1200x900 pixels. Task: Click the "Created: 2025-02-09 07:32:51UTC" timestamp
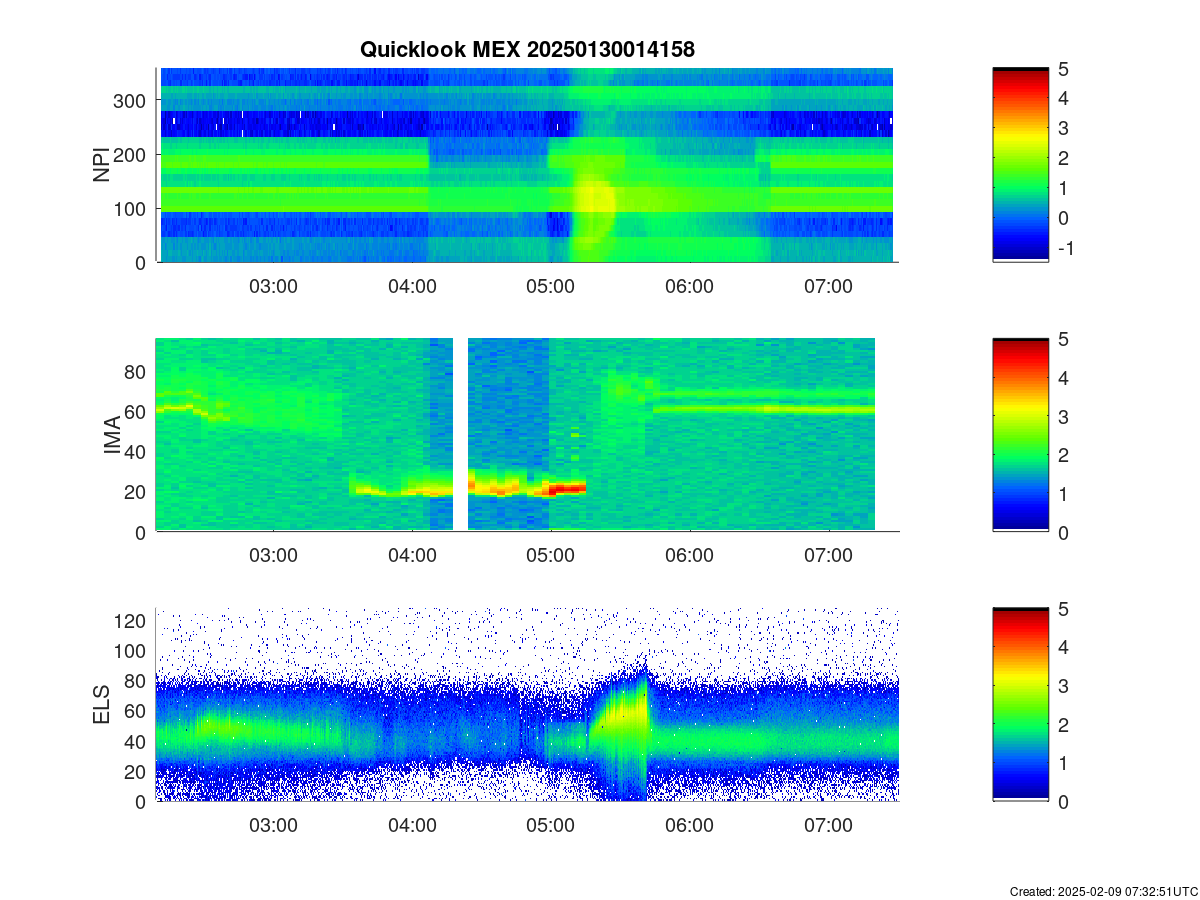pos(1103,891)
